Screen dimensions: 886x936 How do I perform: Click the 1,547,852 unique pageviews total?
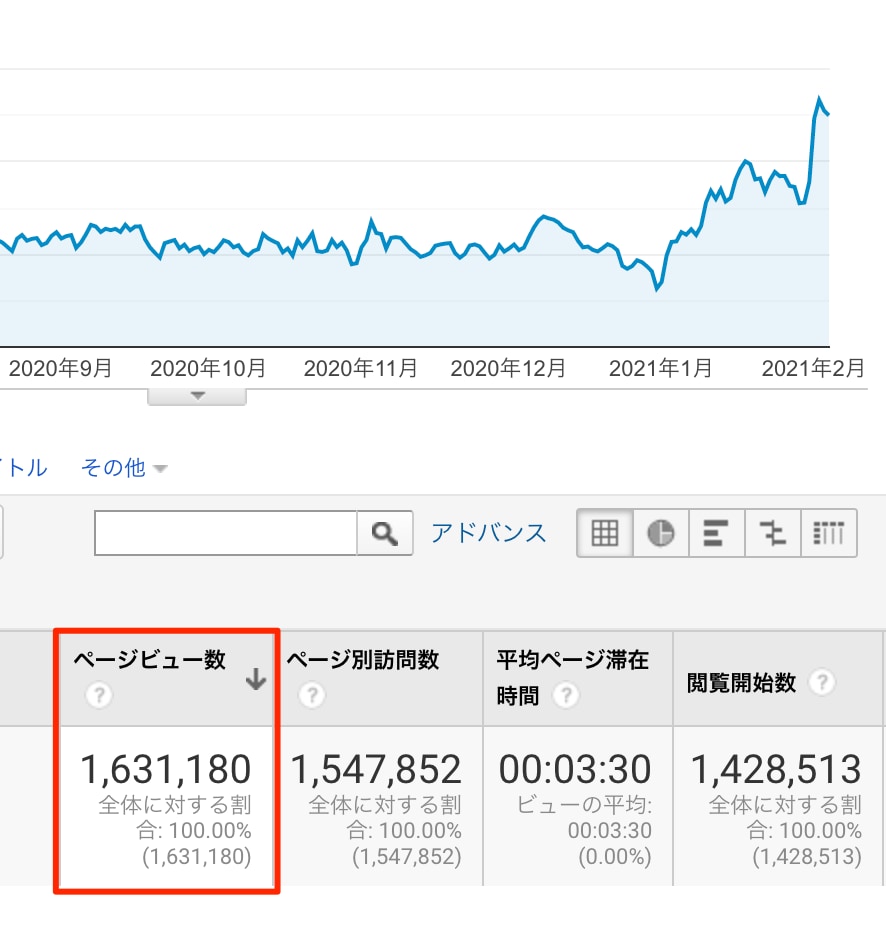[x=376, y=769]
